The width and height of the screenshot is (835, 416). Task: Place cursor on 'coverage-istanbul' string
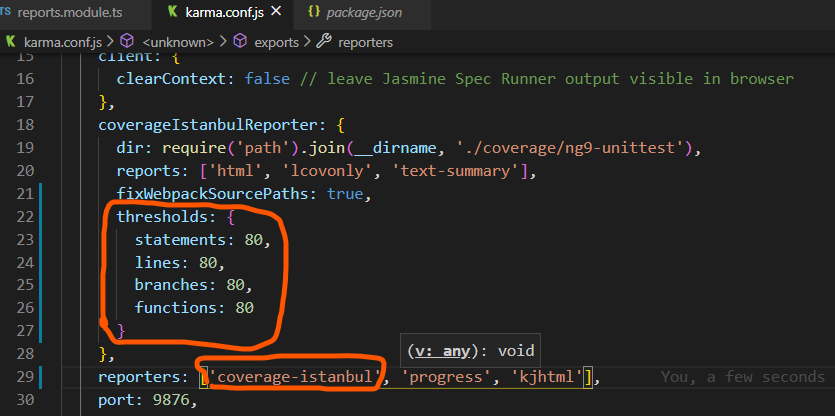point(295,377)
